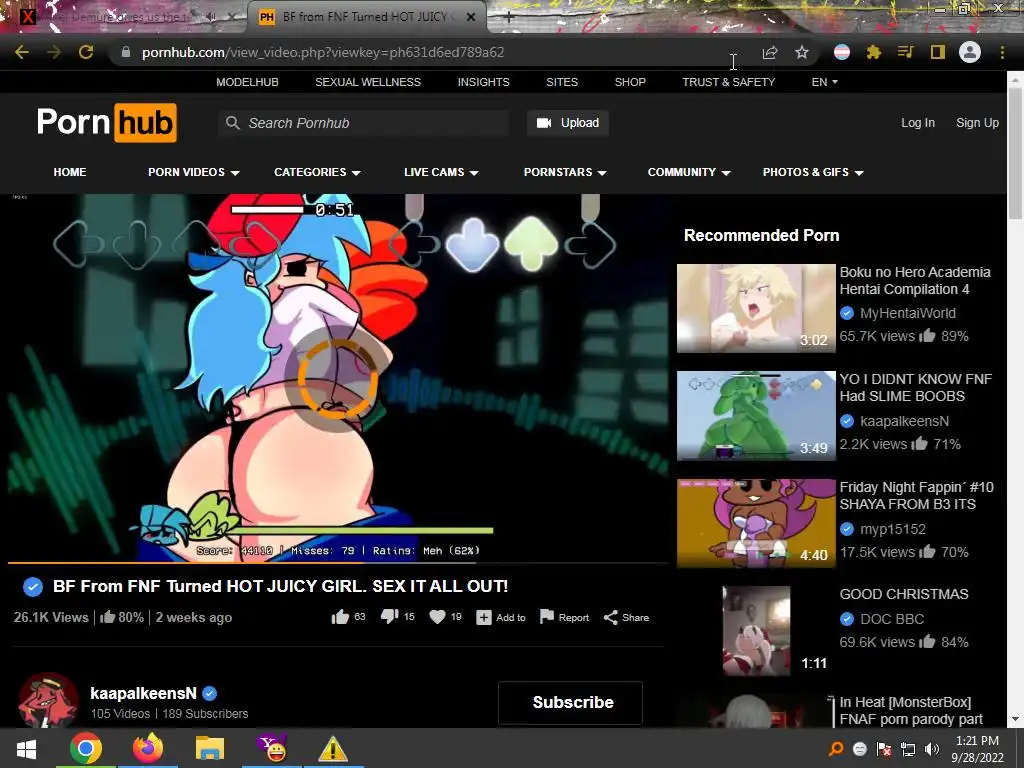Image resolution: width=1024 pixels, height=768 pixels.
Task: Click the Upload button
Action: tap(568, 123)
